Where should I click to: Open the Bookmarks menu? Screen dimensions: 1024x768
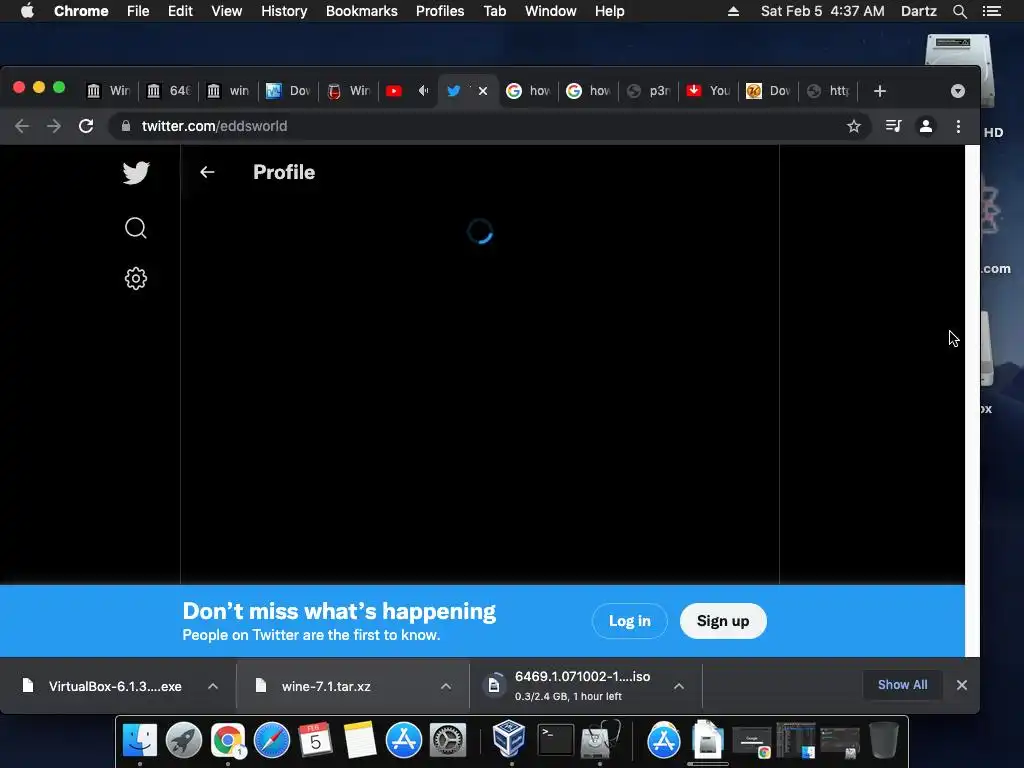[x=362, y=11]
